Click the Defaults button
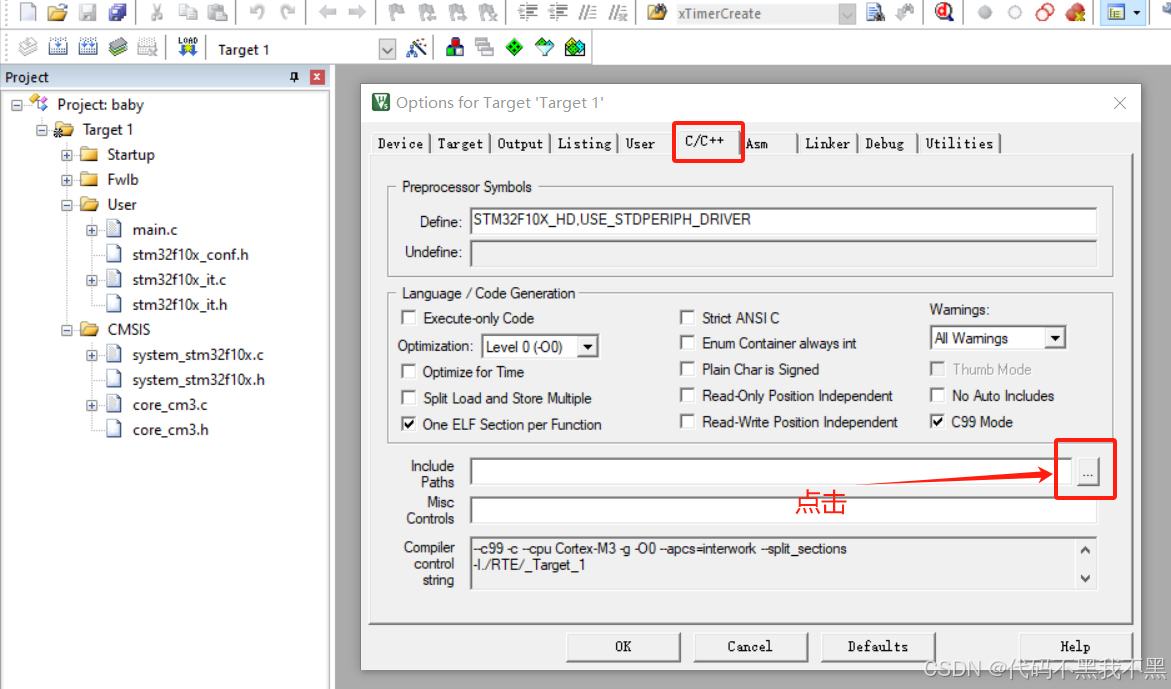Viewport: 1171px width, 689px height. point(878,646)
